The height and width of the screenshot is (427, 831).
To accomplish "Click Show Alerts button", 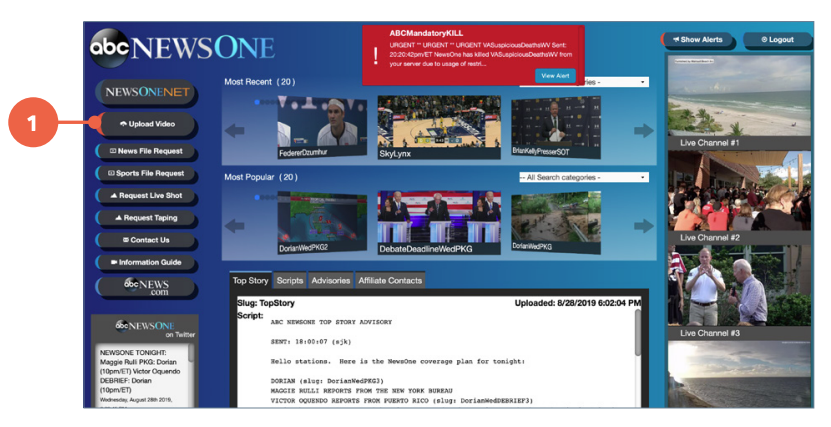I will tap(698, 40).
